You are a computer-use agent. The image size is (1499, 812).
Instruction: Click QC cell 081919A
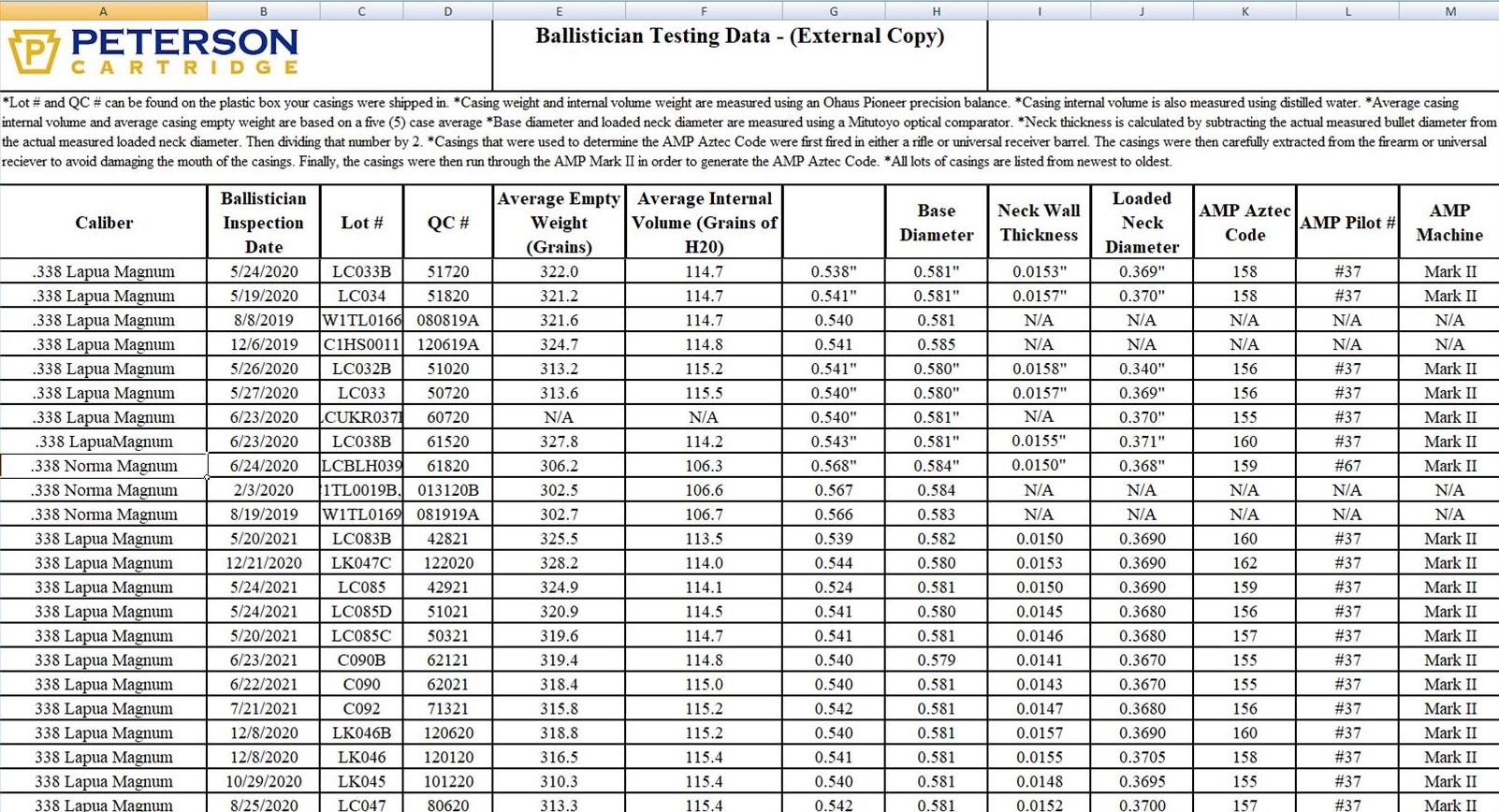(x=447, y=515)
